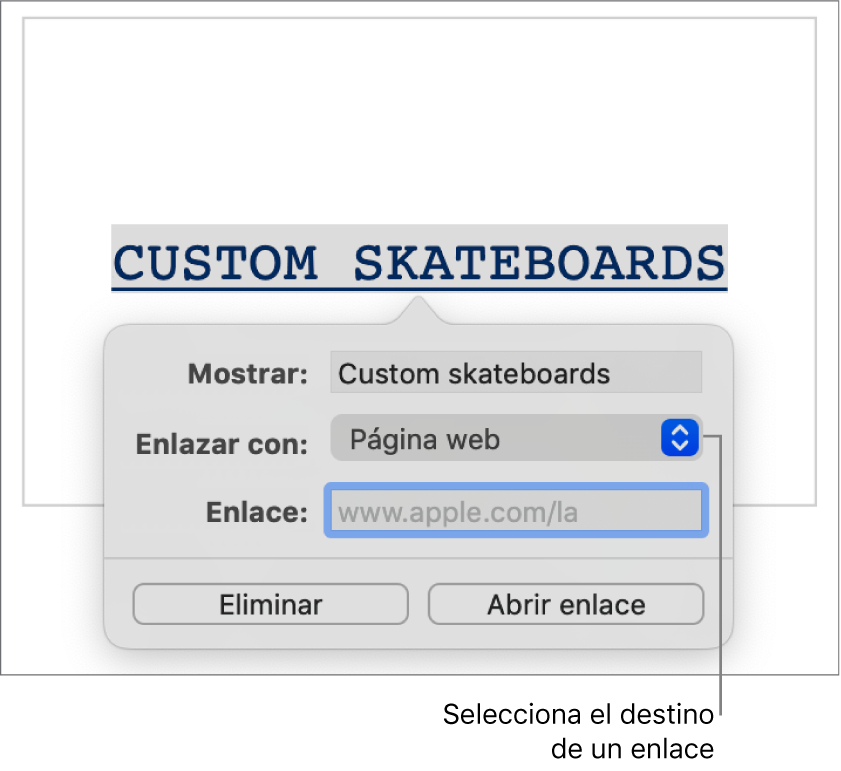
Task: Click the divider line above Eliminar
Action: [418, 558]
